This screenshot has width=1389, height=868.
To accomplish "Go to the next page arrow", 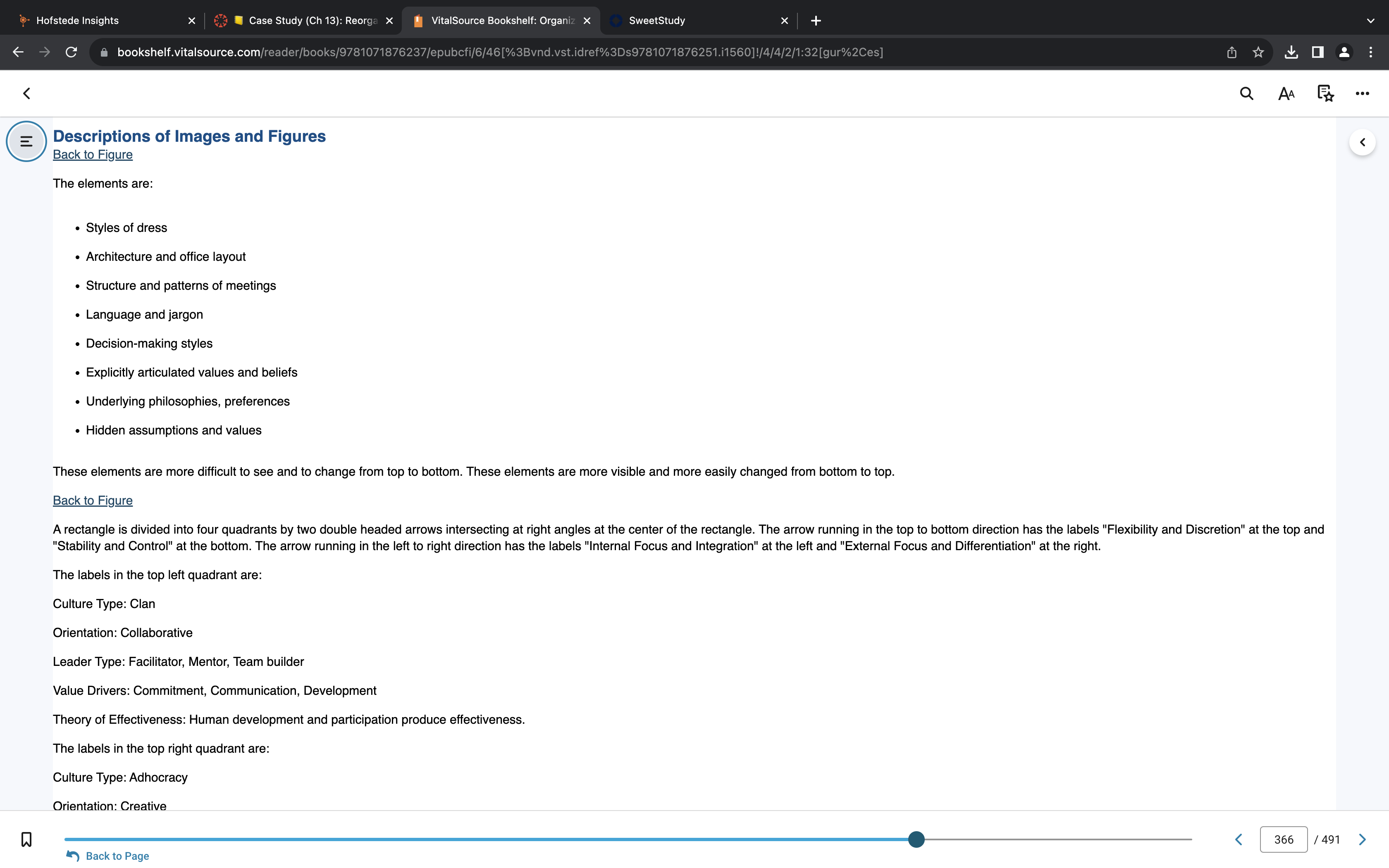I will (1362, 839).
